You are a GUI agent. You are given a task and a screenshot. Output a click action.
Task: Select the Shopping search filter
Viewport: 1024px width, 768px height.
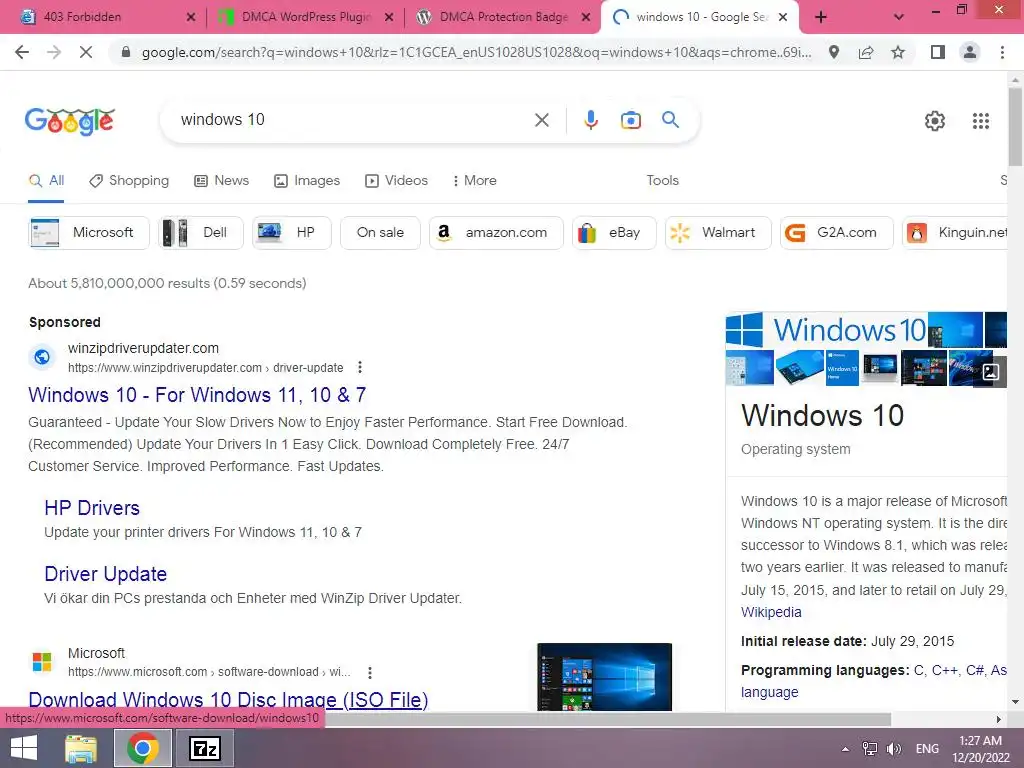click(129, 180)
